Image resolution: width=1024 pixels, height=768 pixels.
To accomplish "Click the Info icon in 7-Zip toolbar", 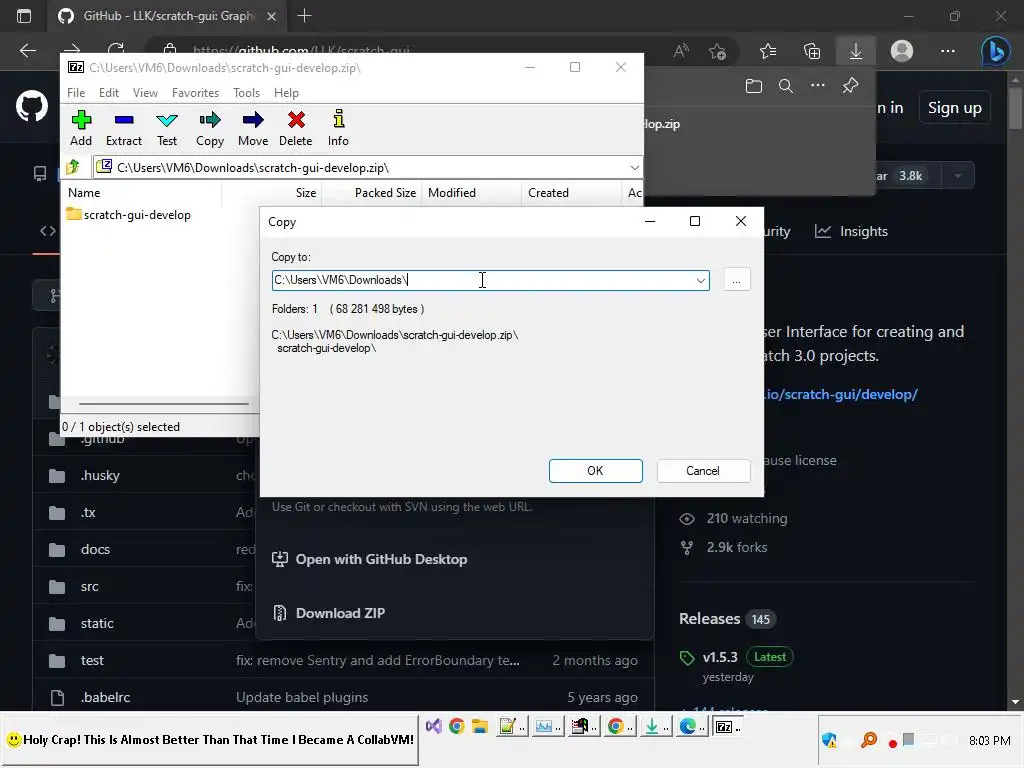I will click(338, 128).
